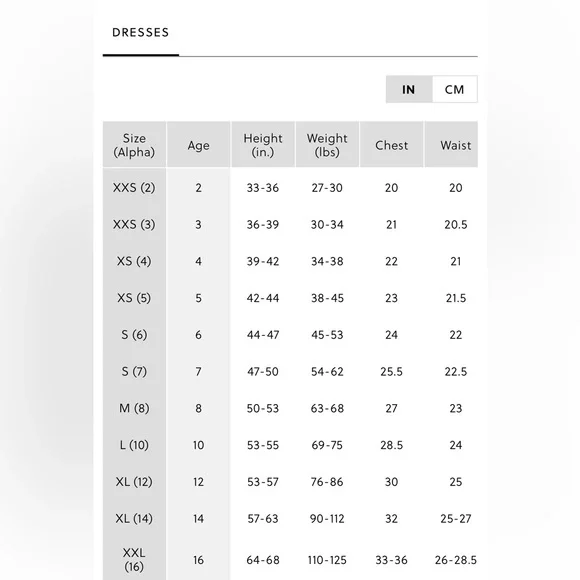
Task: Select the S (7) size row label
Action: [134, 371]
